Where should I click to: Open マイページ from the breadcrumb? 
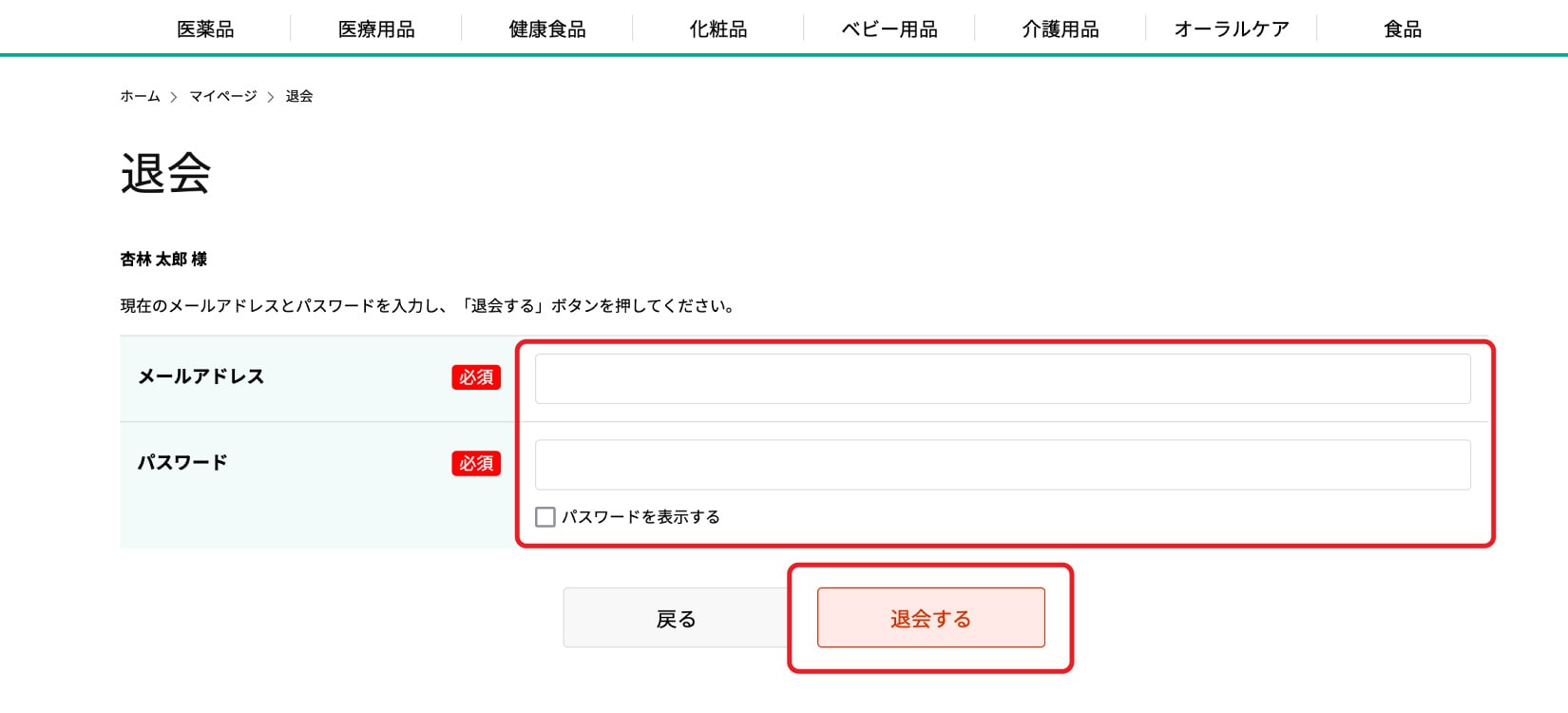220,95
